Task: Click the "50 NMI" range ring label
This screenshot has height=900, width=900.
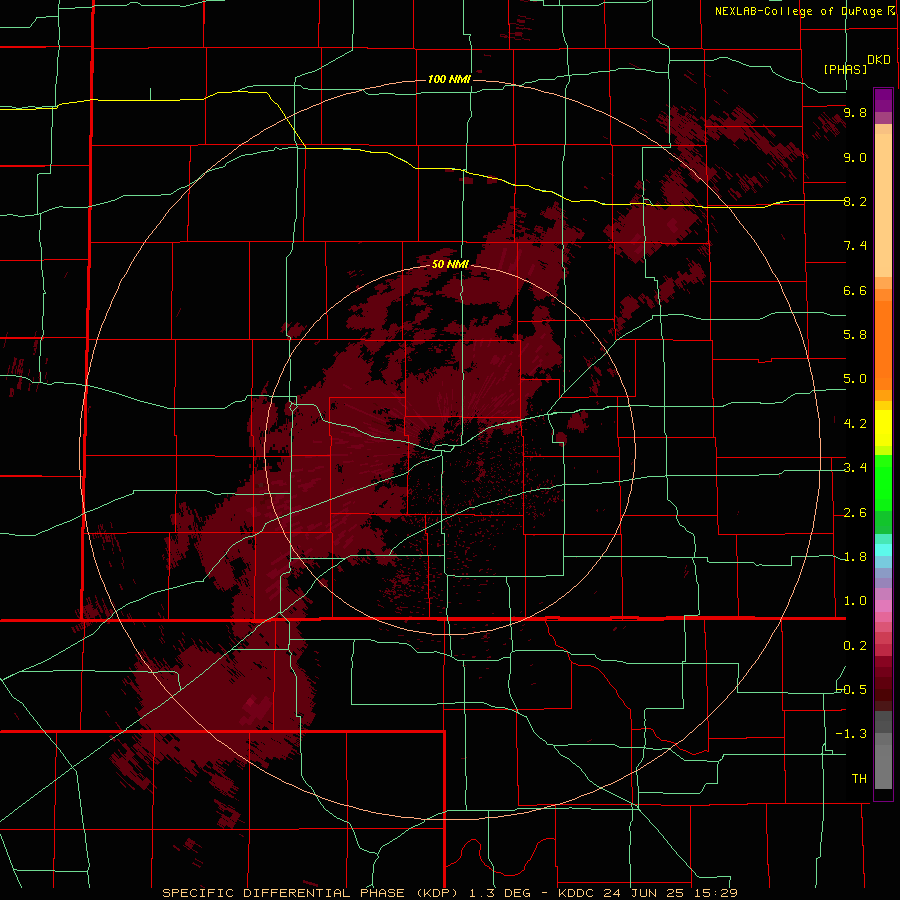Action: point(451,264)
